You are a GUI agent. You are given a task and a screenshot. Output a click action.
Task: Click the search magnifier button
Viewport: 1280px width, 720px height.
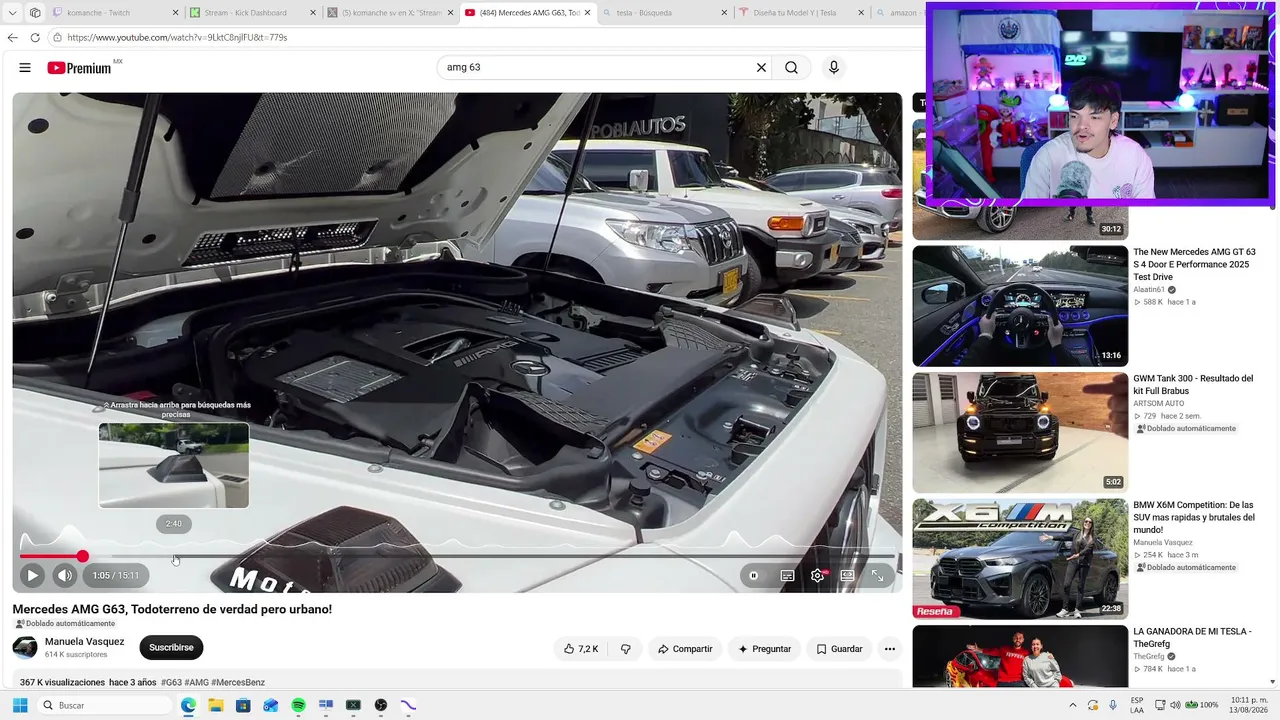click(x=791, y=68)
